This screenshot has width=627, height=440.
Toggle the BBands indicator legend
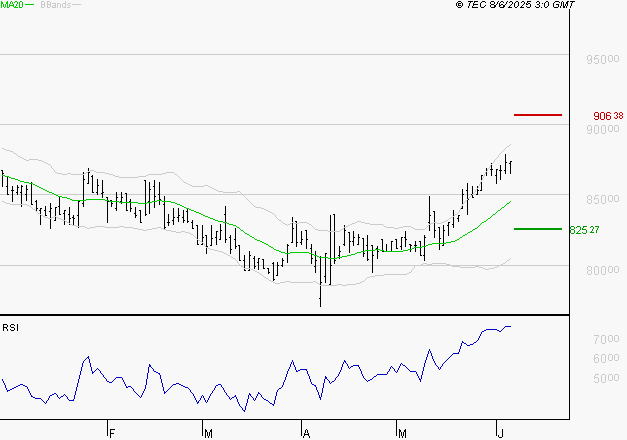[x=54, y=5]
